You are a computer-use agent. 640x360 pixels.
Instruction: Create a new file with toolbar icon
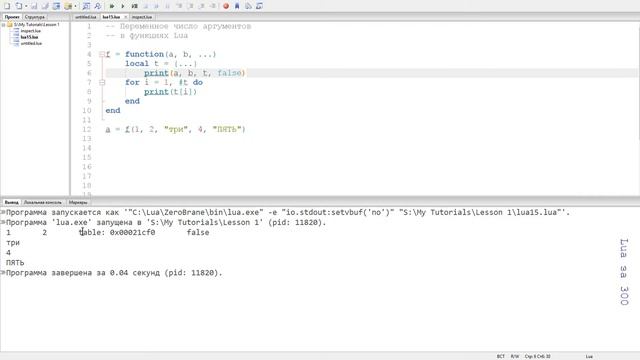7,6
